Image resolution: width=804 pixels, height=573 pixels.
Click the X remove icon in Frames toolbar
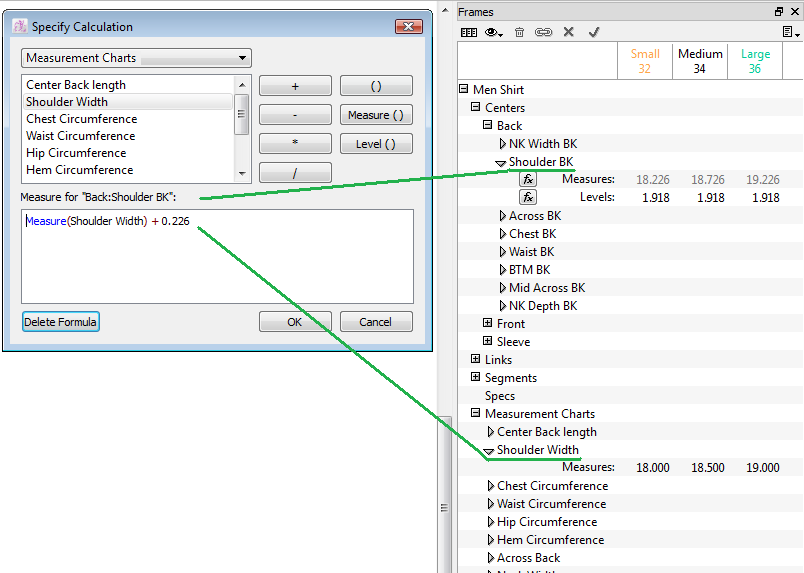pyautogui.click(x=568, y=32)
